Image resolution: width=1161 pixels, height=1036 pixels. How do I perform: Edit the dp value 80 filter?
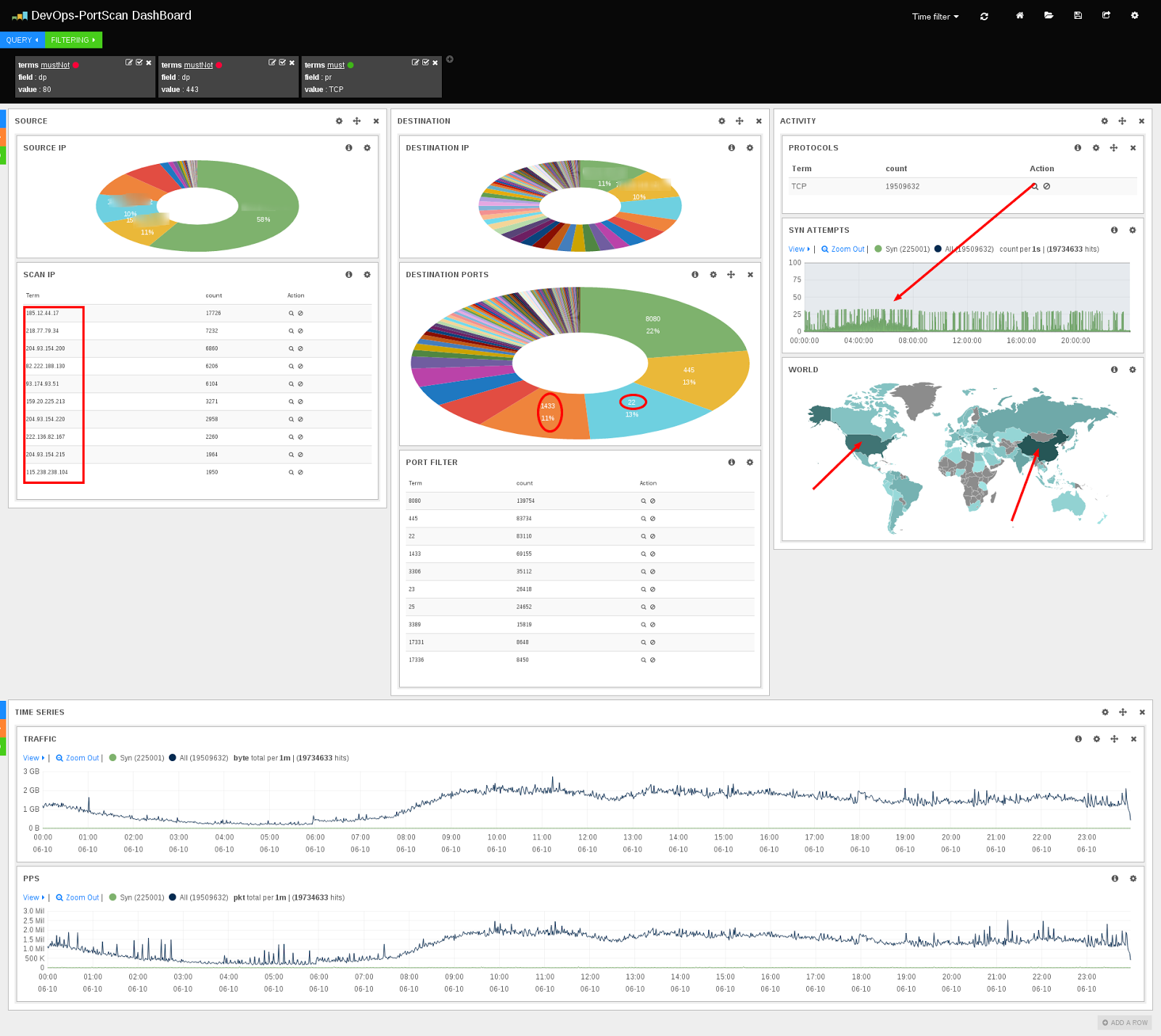click(128, 62)
